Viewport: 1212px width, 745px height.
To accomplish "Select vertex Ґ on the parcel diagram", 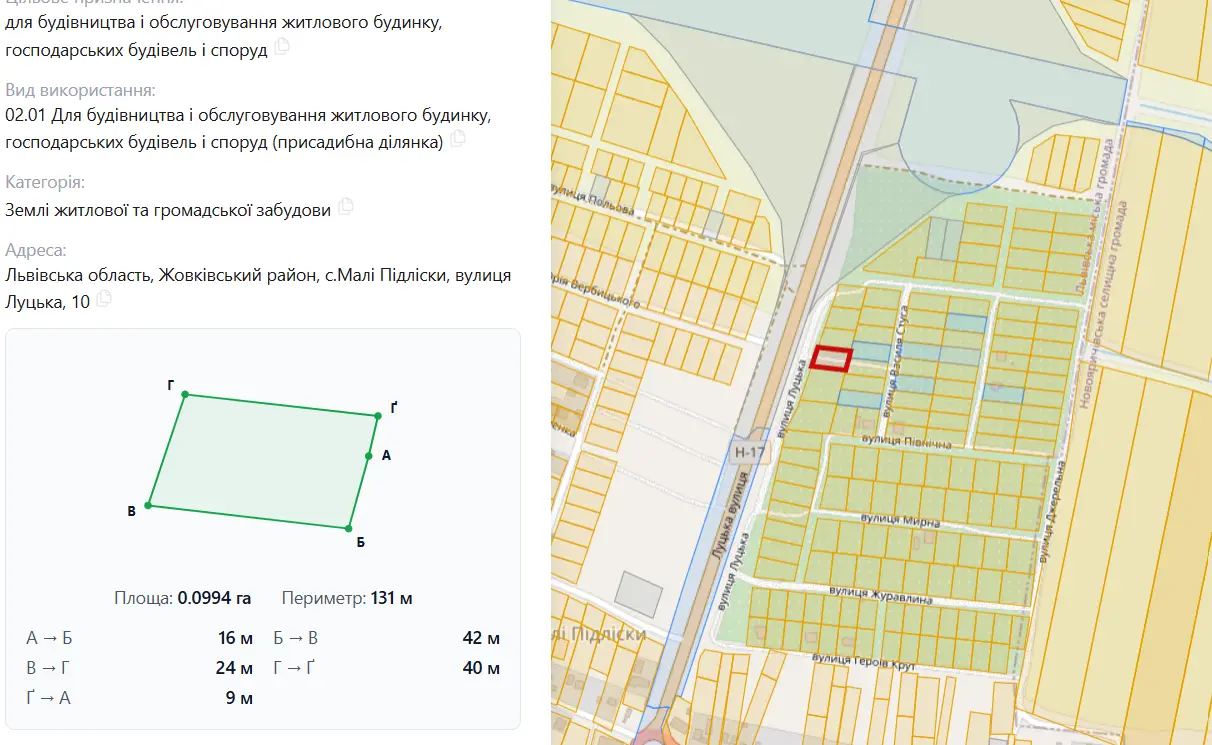I will click(378, 416).
